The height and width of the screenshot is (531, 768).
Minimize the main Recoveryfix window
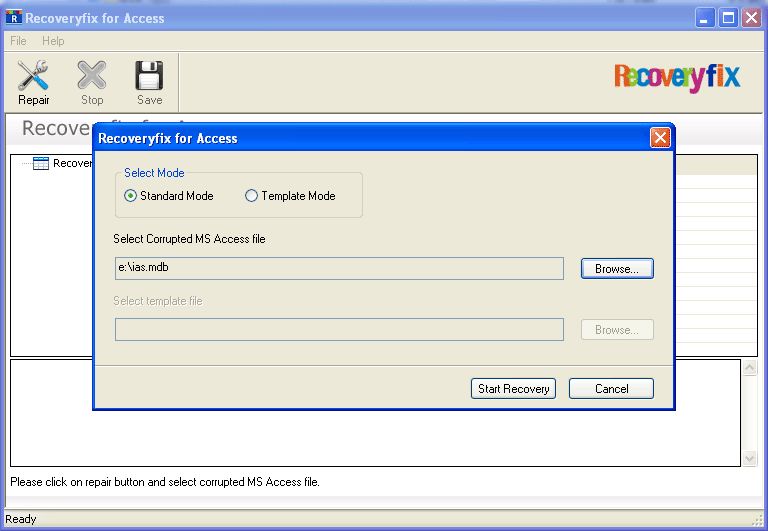click(705, 19)
